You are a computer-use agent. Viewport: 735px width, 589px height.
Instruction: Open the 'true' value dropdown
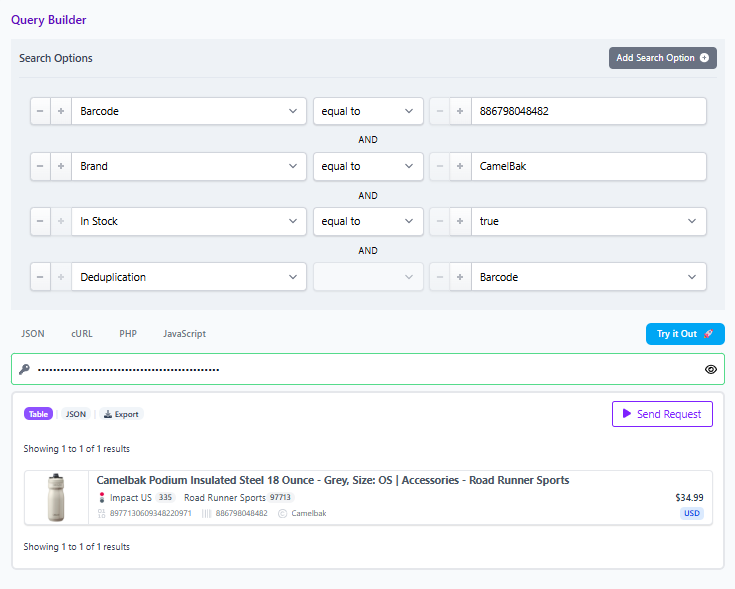coord(589,221)
